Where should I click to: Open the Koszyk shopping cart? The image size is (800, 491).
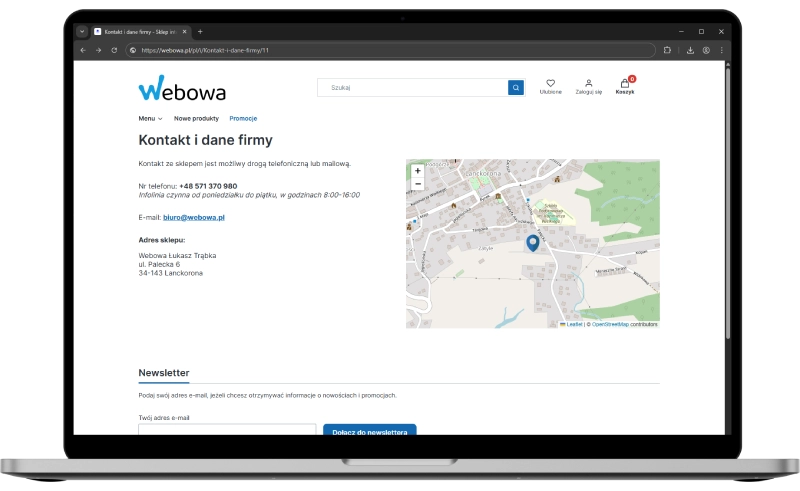point(625,84)
